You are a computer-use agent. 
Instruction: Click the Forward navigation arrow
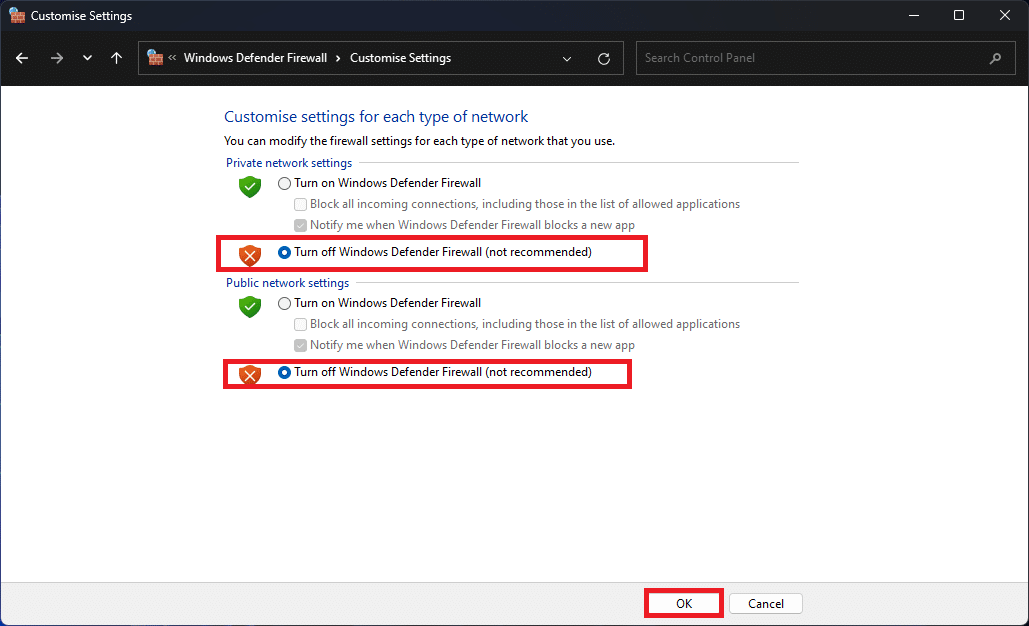pyautogui.click(x=57, y=58)
